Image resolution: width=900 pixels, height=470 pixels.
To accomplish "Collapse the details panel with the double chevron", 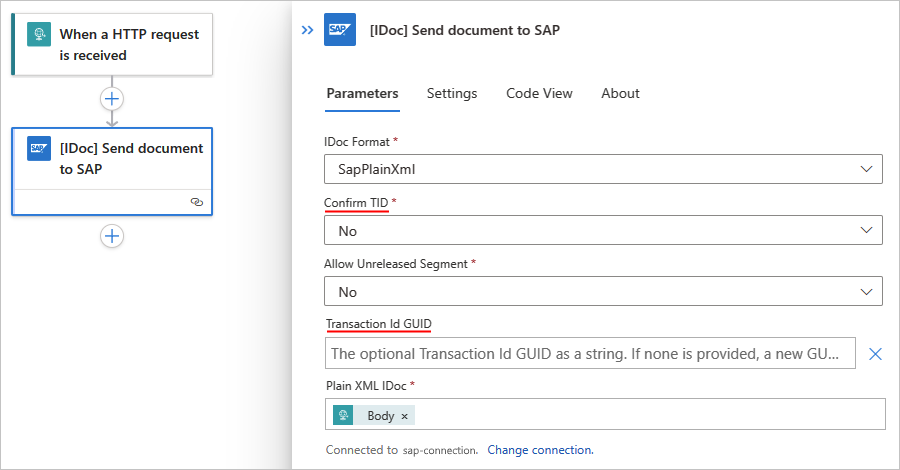I will (x=308, y=31).
